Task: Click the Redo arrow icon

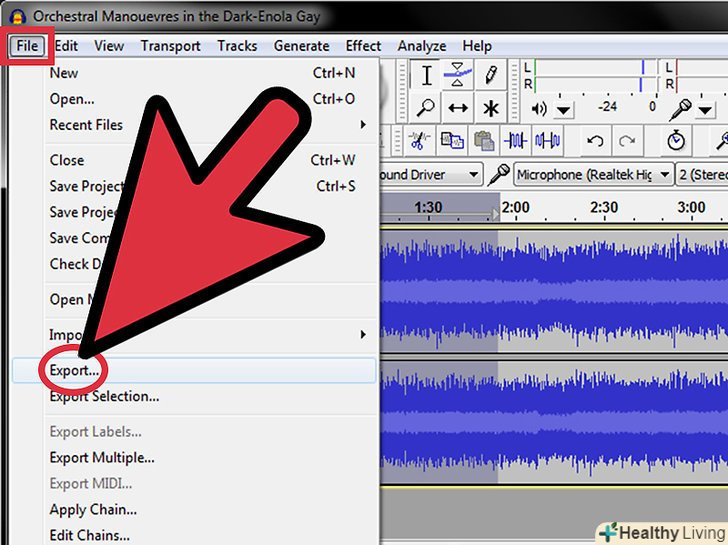Action: click(x=627, y=140)
